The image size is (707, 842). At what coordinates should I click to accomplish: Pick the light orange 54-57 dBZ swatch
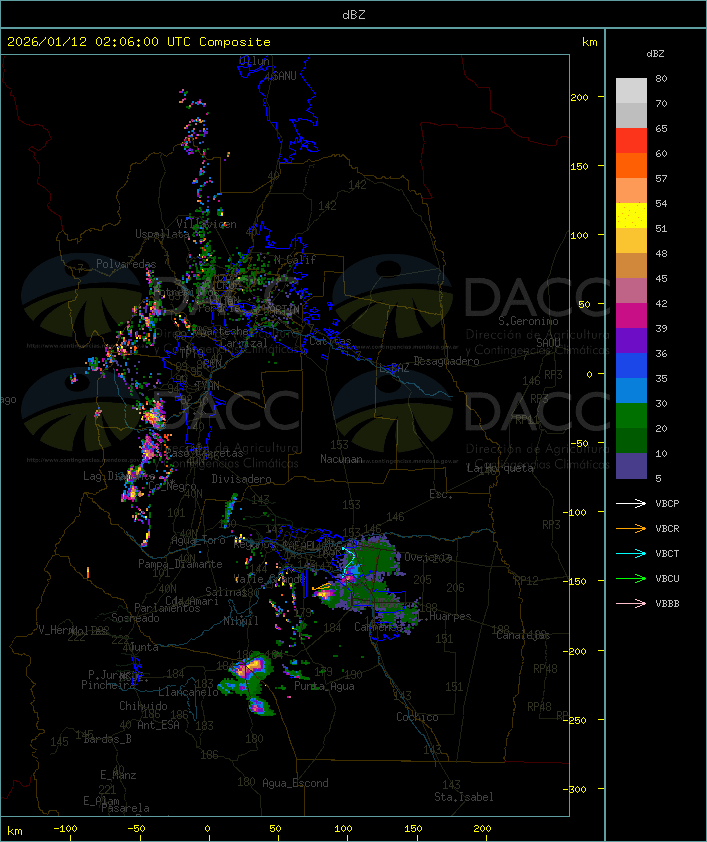[x=631, y=191]
